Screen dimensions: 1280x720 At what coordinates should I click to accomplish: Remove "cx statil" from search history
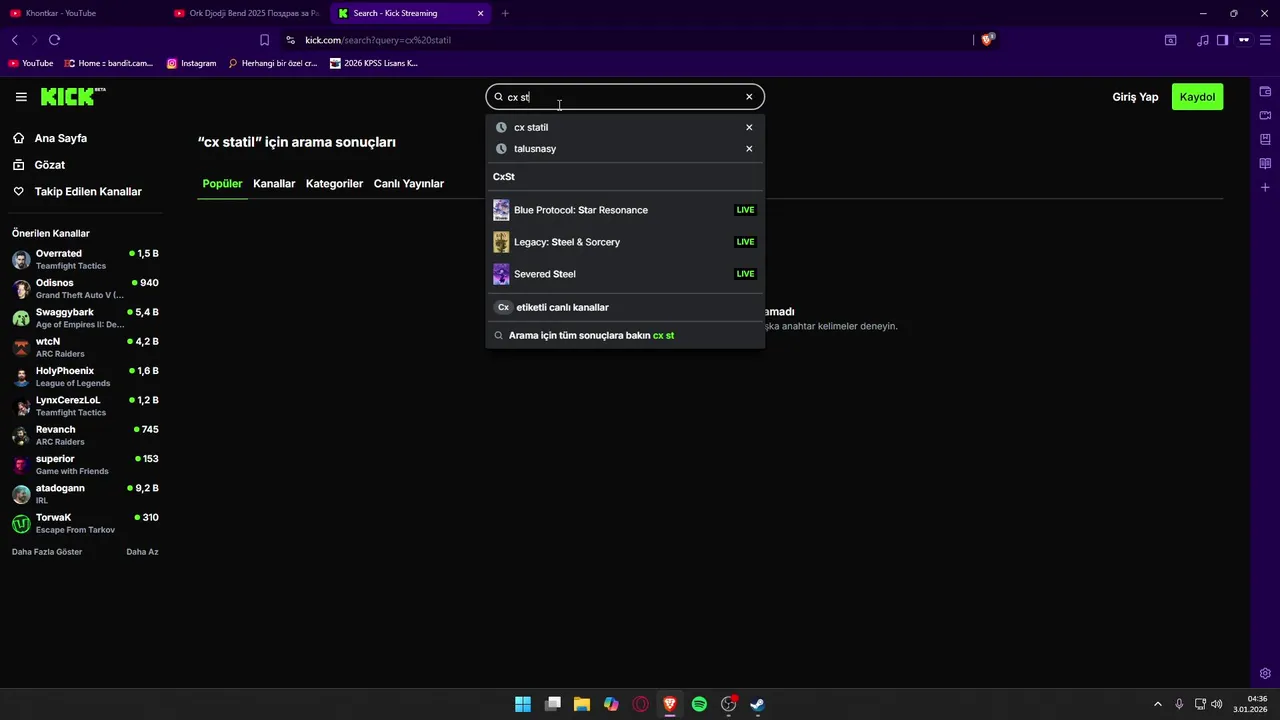click(x=749, y=127)
